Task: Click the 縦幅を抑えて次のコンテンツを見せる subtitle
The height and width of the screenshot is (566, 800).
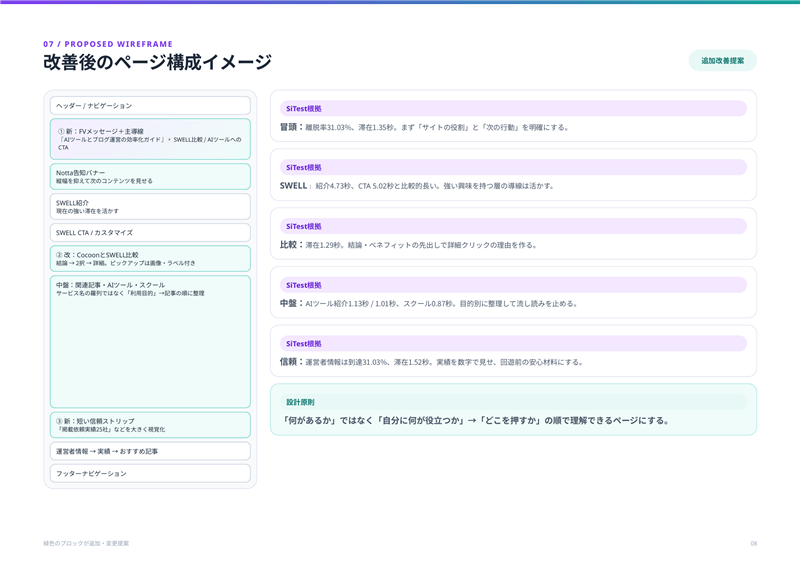Action: pos(104,181)
